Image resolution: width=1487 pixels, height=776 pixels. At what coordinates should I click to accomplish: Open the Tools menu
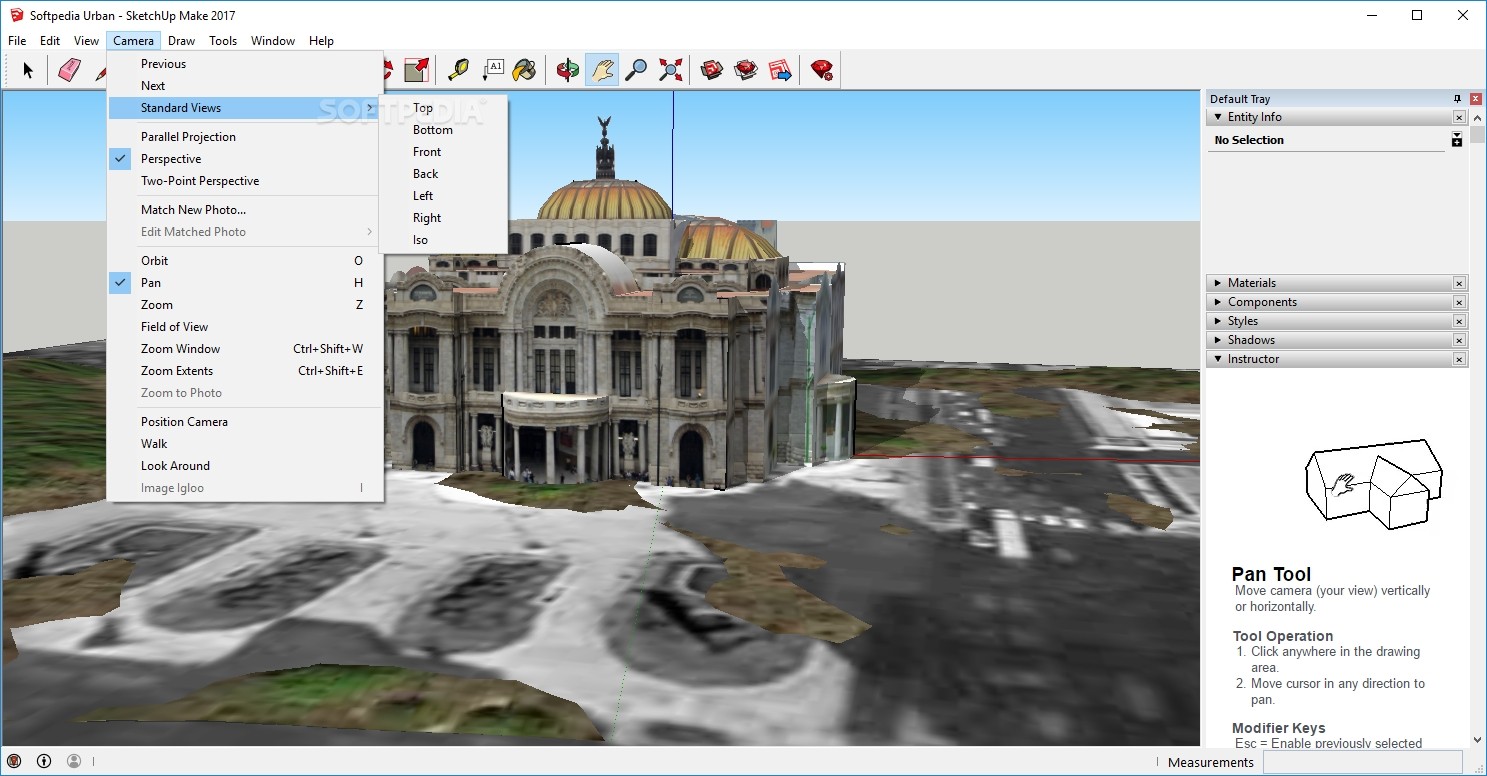click(223, 41)
